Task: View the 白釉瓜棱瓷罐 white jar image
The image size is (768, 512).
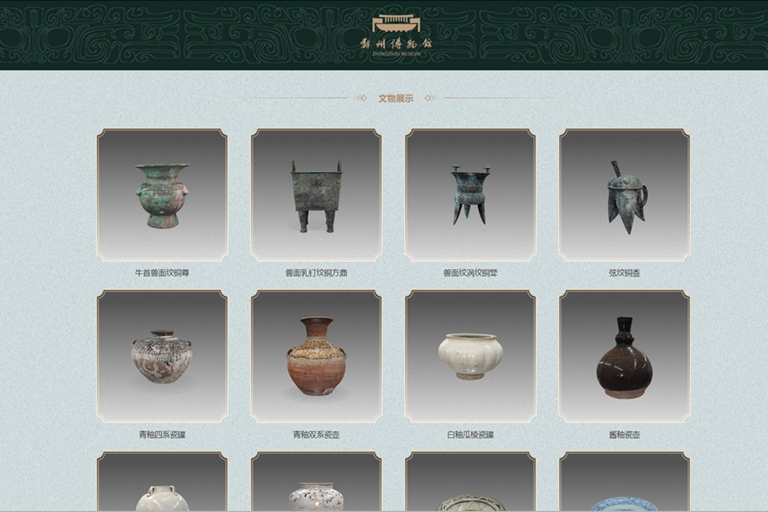Action: (470, 356)
